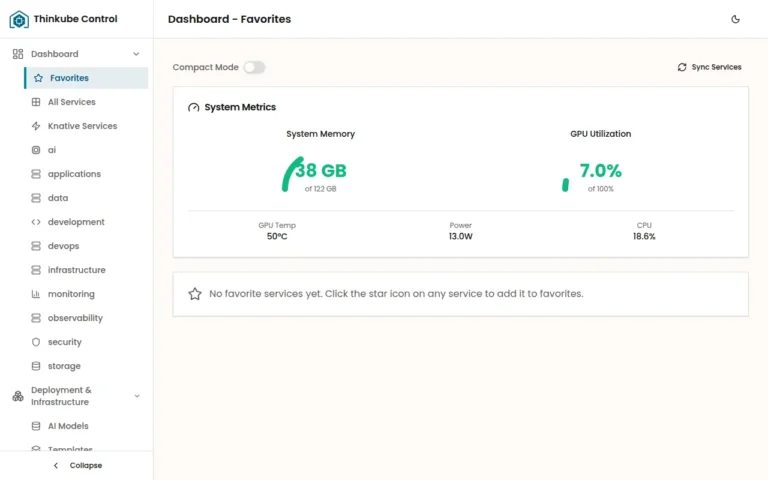Click the devops server icon
768x480 pixels.
coord(36,246)
